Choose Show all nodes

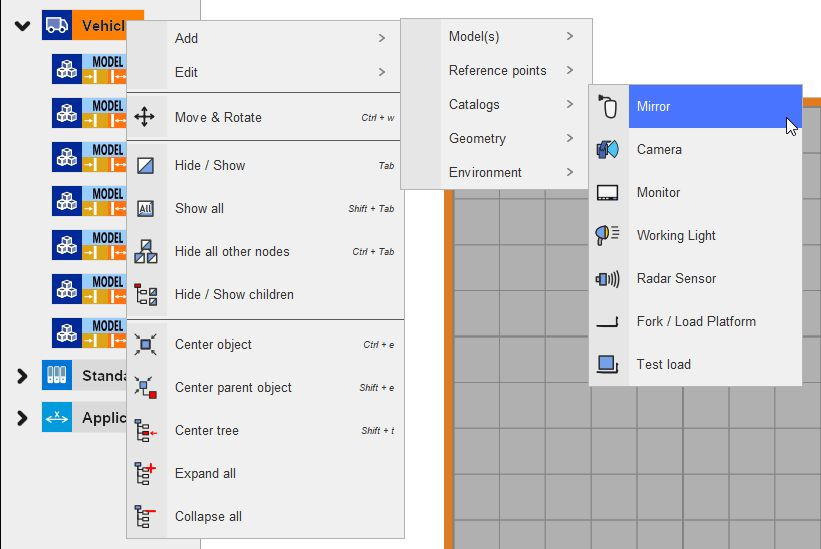[x=199, y=208]
